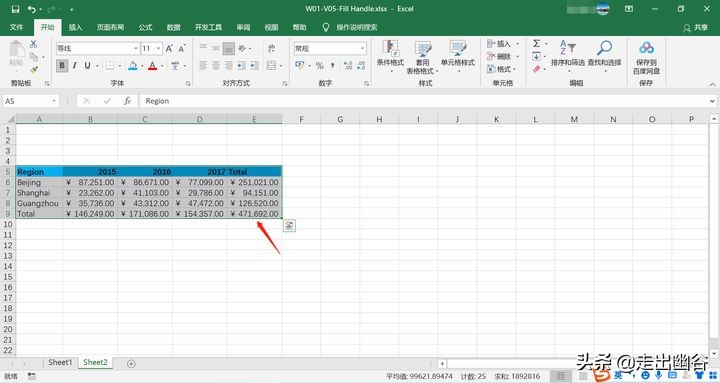Open the fill color dropdown arrow

point(142,66)
